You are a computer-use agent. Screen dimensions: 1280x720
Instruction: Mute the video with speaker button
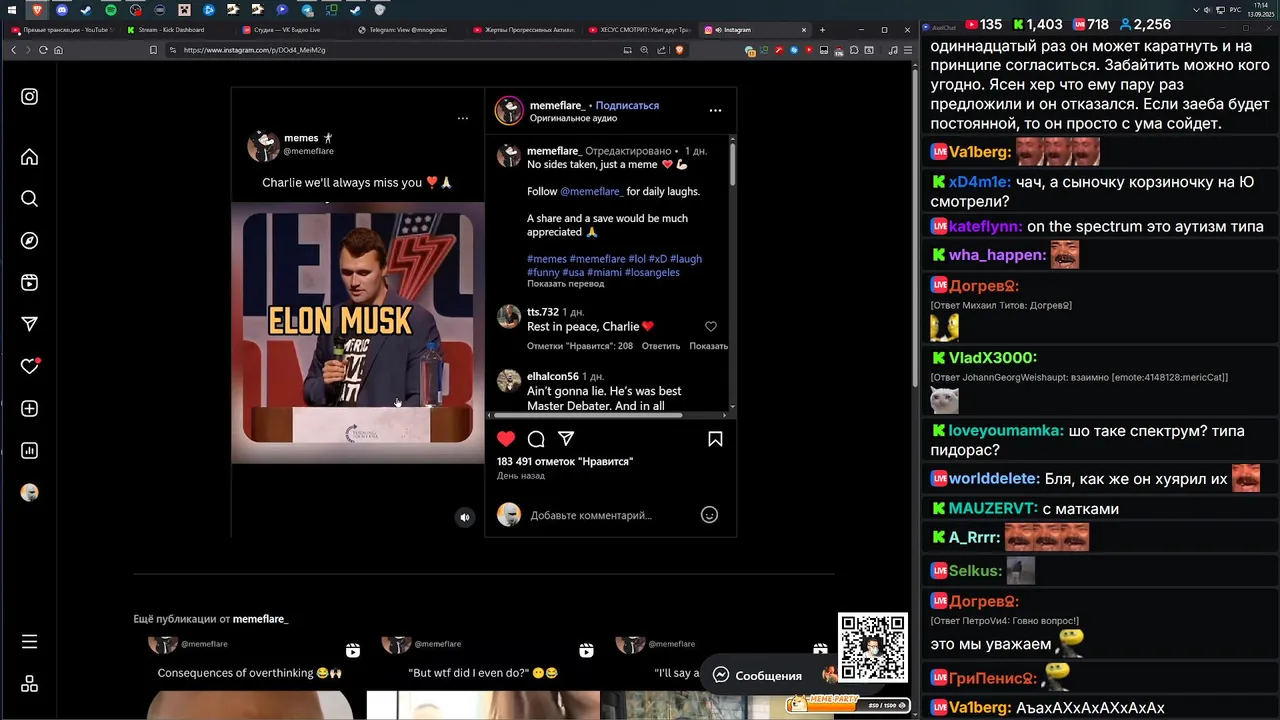point(465,517)
